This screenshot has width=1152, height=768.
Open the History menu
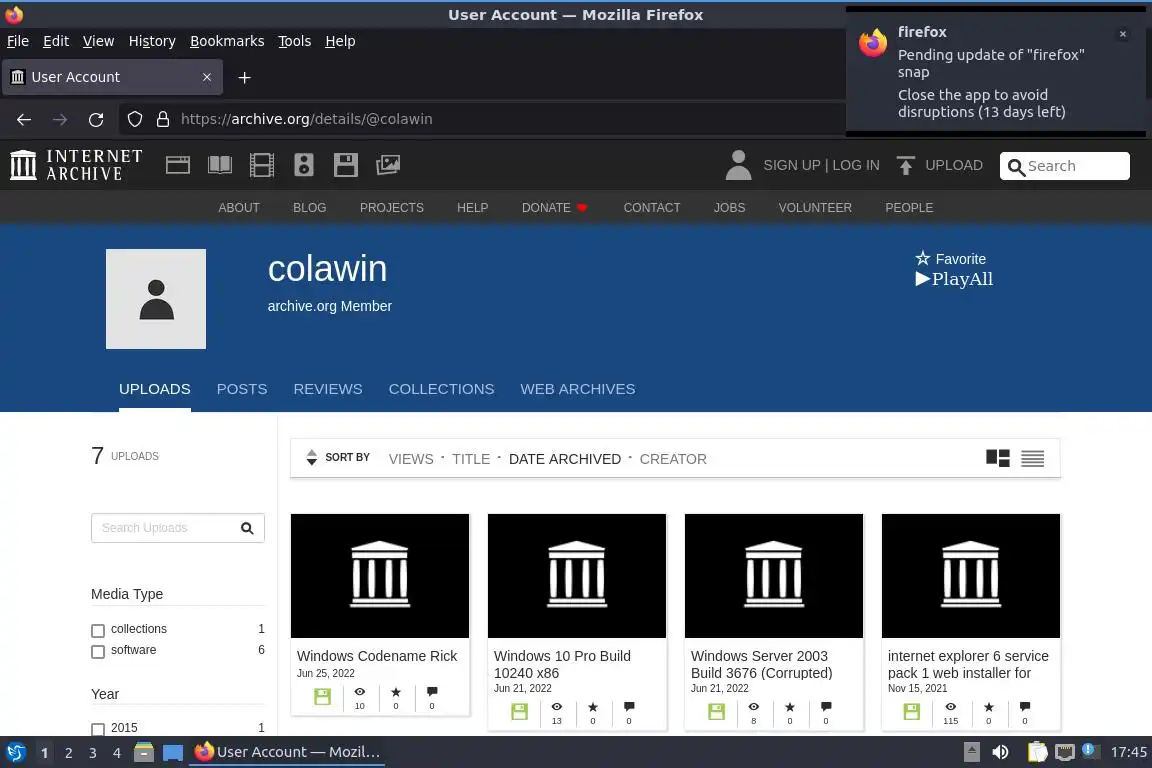[x=152, y=41]
